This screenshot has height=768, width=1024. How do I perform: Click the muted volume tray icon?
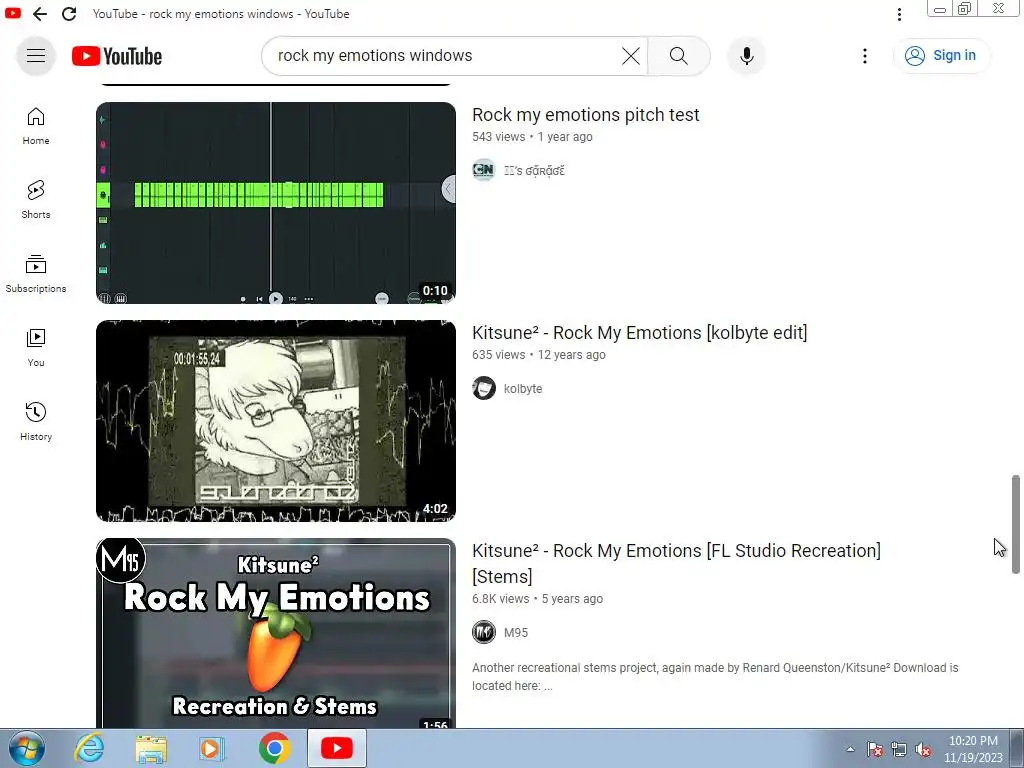click(923, 750)
